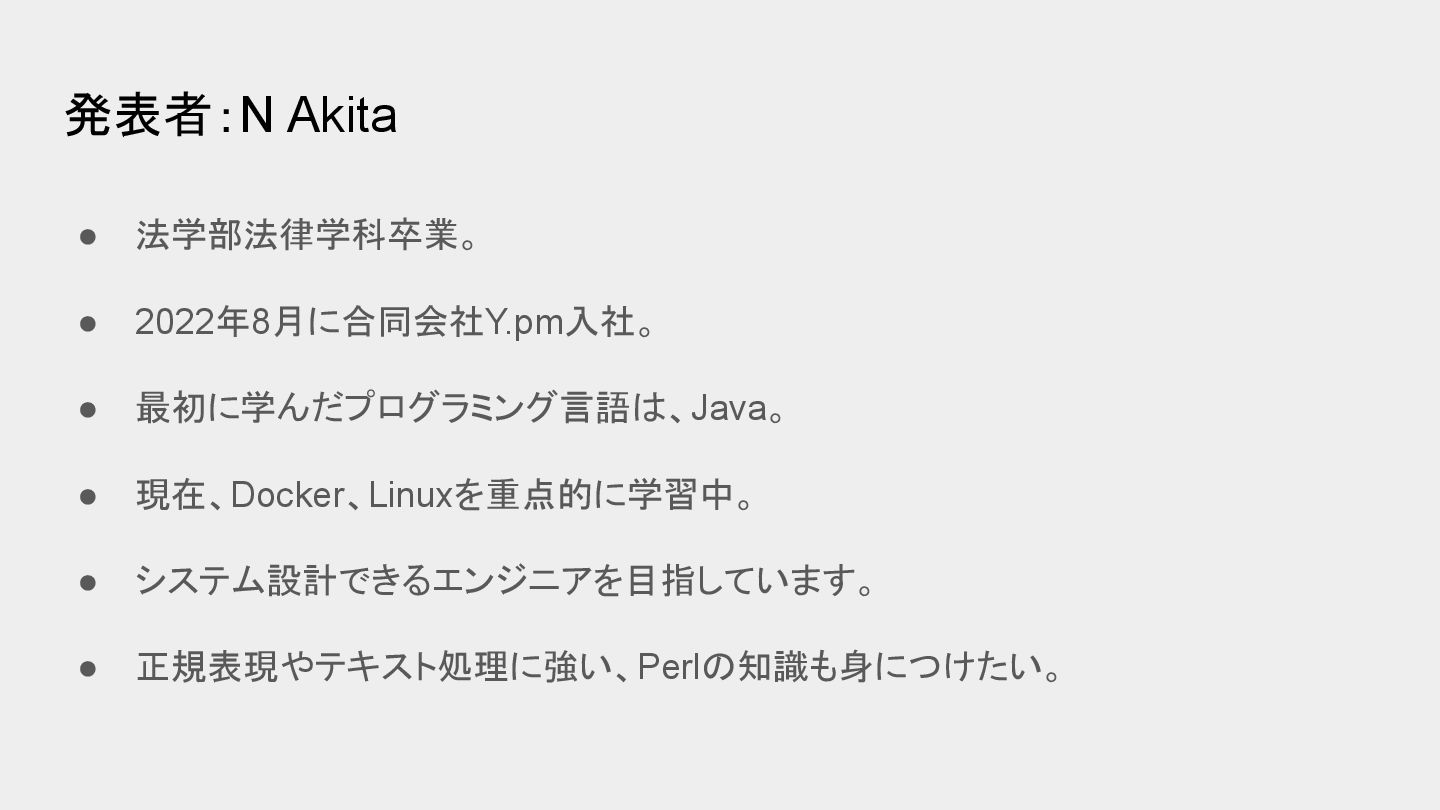Click the bullet dot before 正規表現
This screenshot has height=810, width=1440.
(88, 667)
